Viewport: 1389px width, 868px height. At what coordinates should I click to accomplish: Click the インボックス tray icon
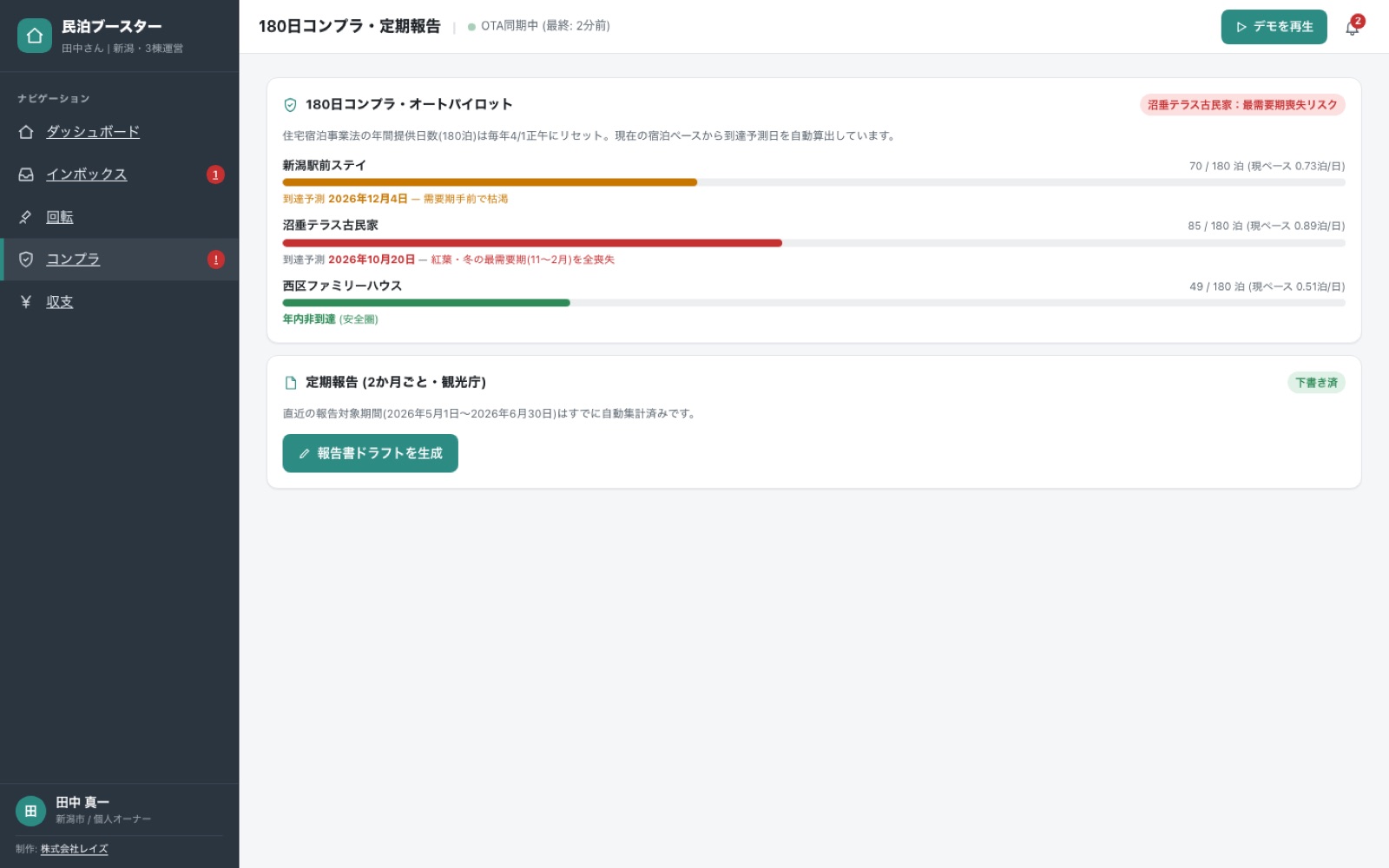(26, 174)
